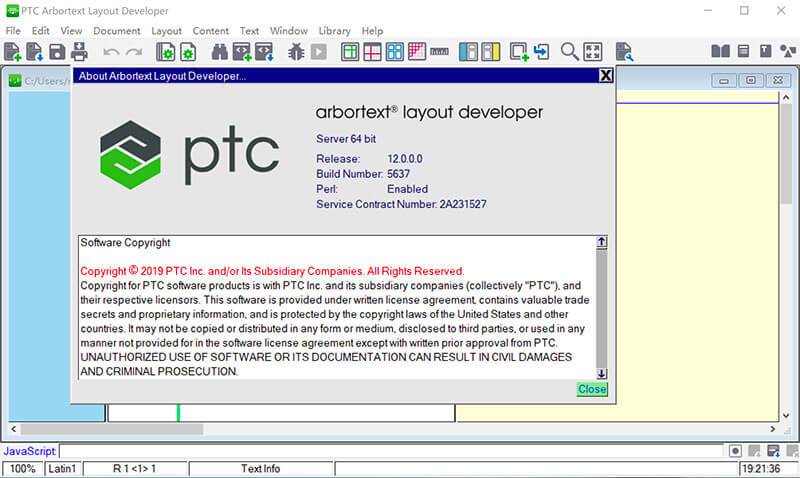Screen dimensions: 800x478
Task: Click the document window's scroll down arrow
Action: [786, 416]
